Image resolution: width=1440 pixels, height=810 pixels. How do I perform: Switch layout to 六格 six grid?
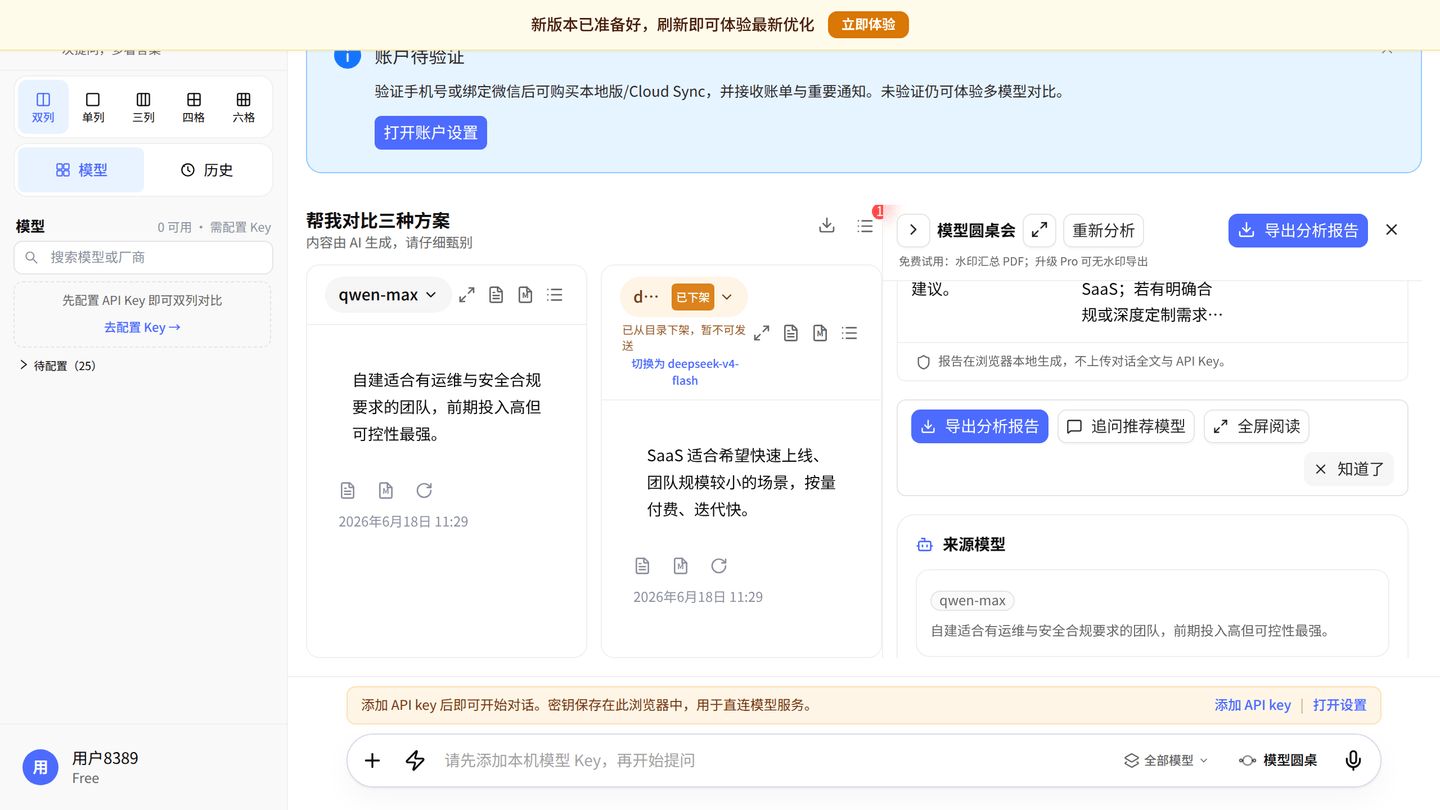[x=243, y=107]
